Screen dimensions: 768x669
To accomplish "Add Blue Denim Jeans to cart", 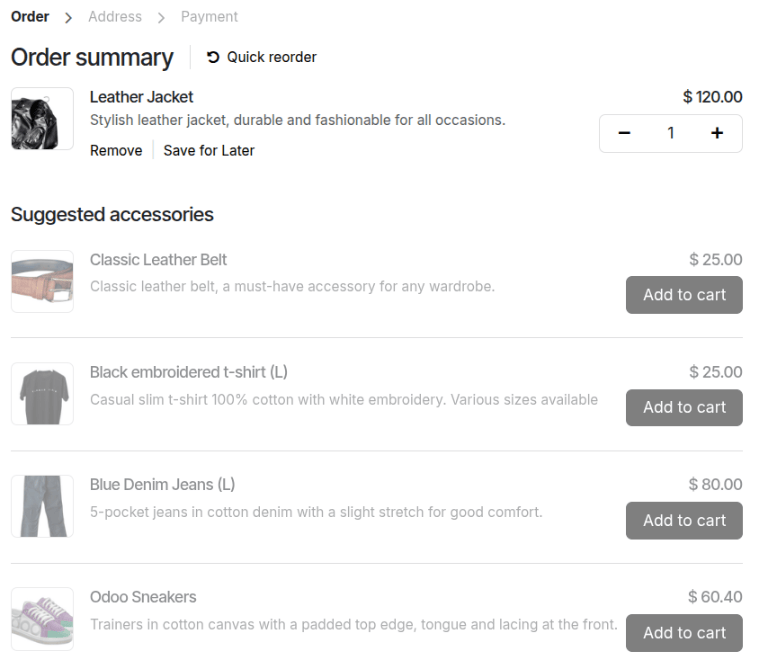I will click(x=684, y=520).
